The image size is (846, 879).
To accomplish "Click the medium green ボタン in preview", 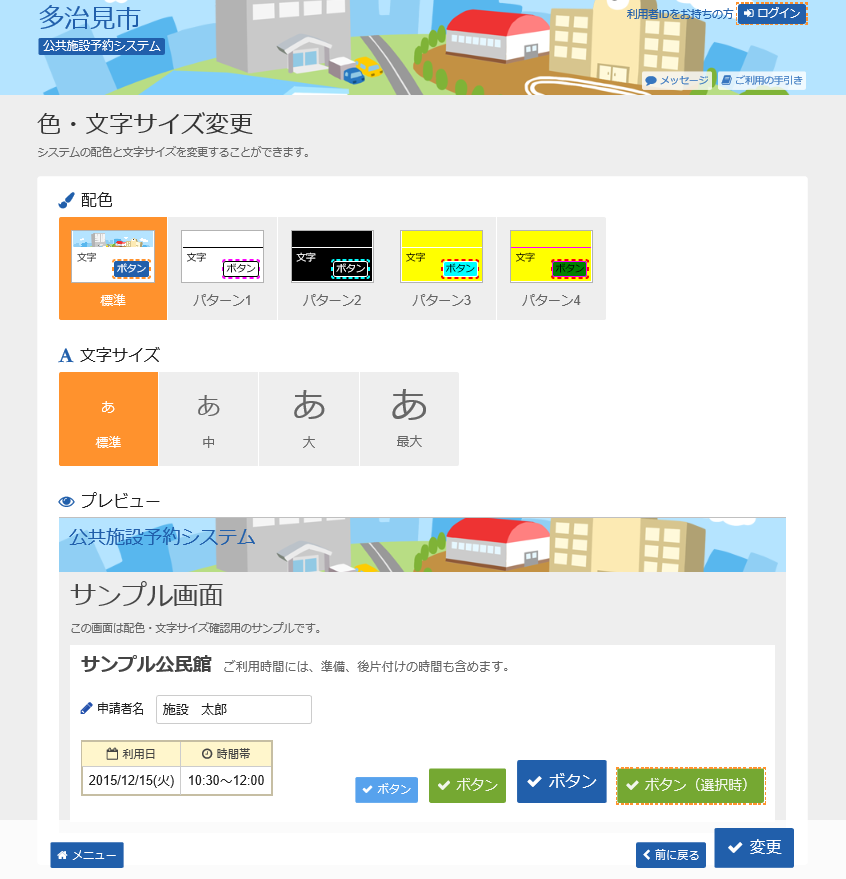I will pos(467,785).
